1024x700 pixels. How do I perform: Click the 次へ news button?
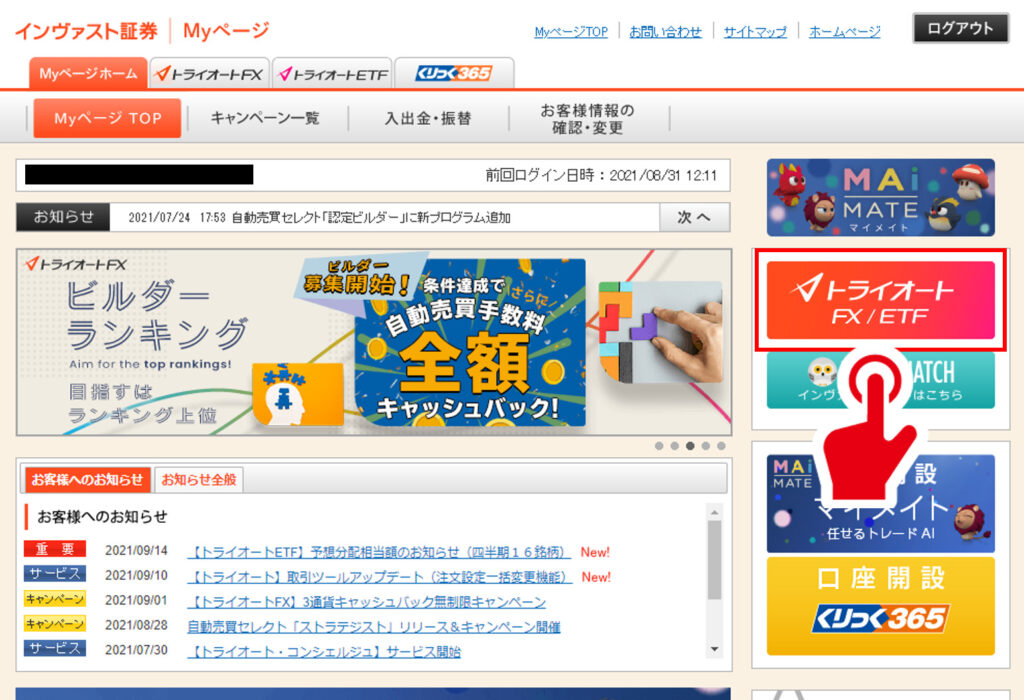click(x=694, y=217)
